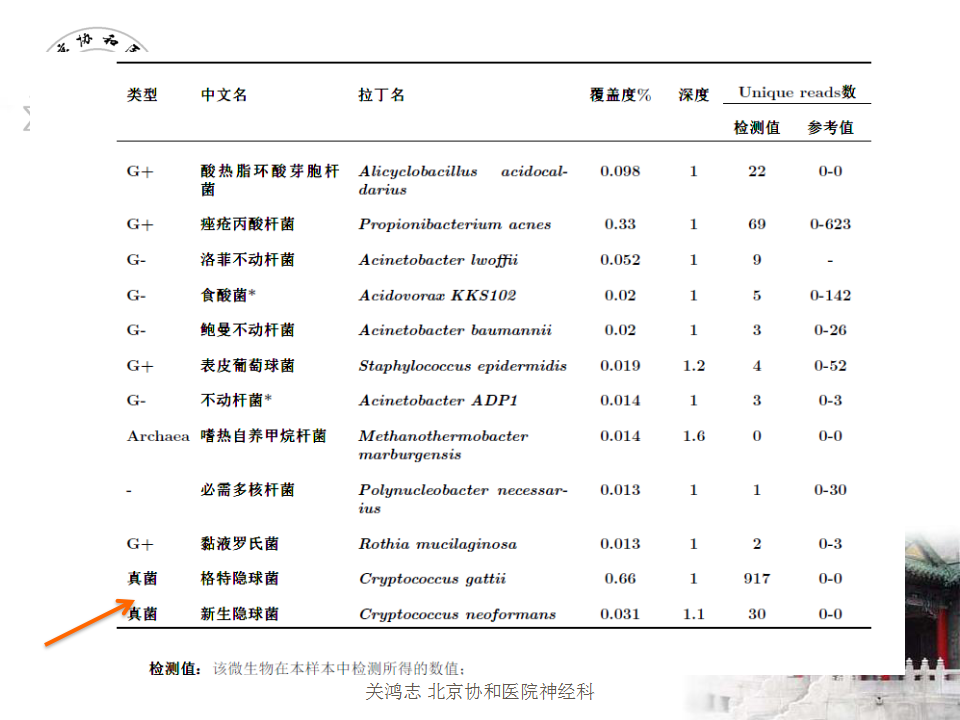960x720 pixels.
Task: Select Acinetobacter baumannii text
Action: [455, 330]
